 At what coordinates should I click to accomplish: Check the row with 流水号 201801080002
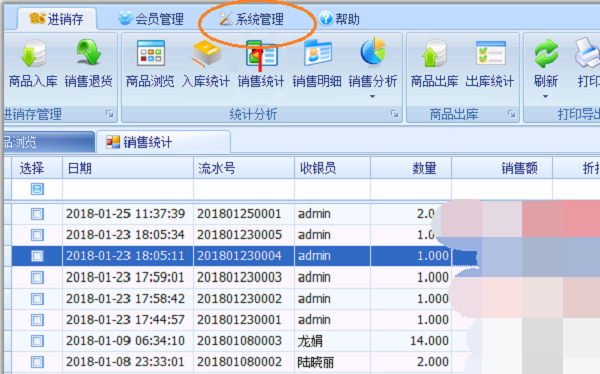(x=37, y=362)
